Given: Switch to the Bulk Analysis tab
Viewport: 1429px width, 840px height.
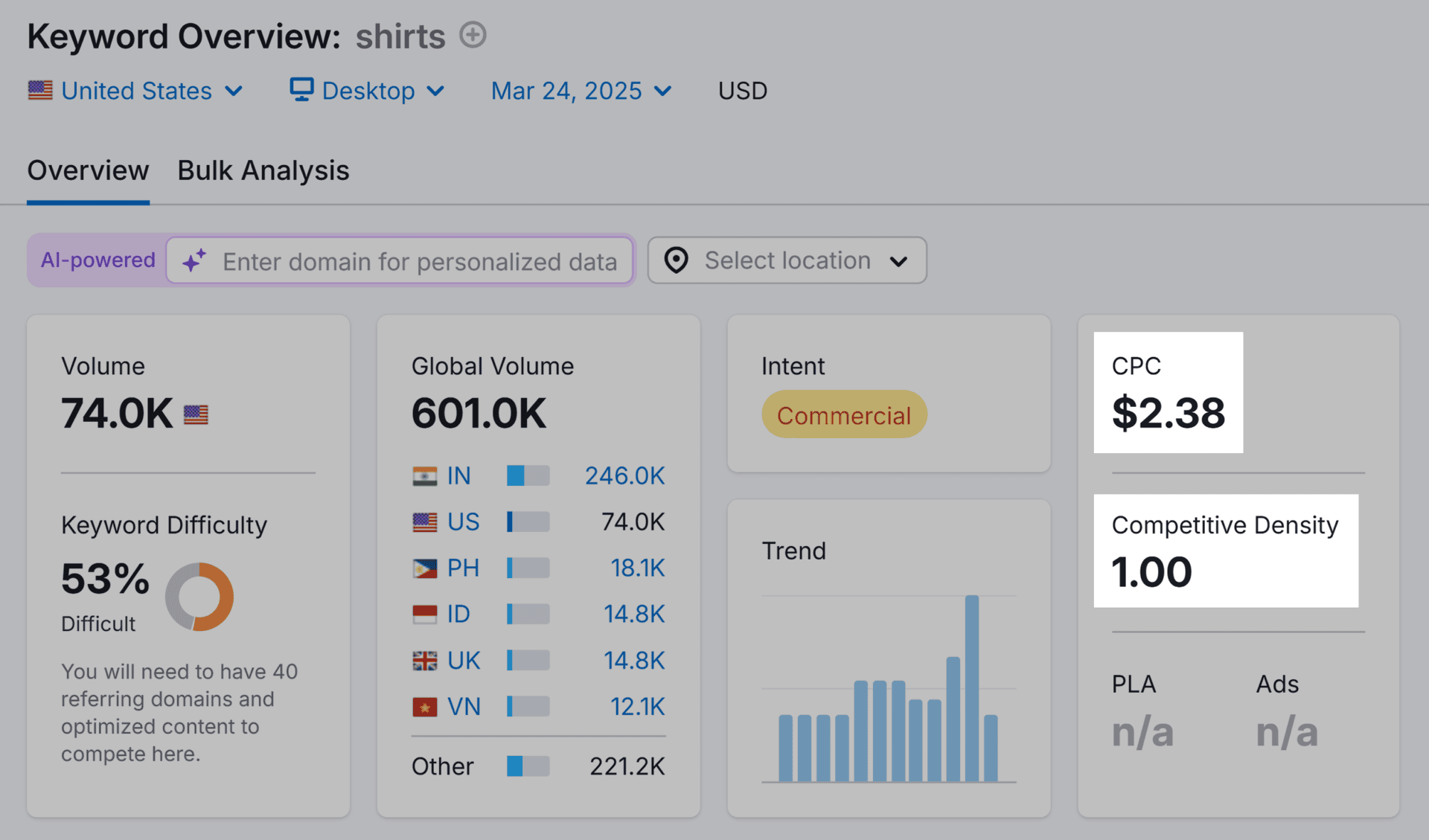Looking at the screenshot, I should click(263, 170).
